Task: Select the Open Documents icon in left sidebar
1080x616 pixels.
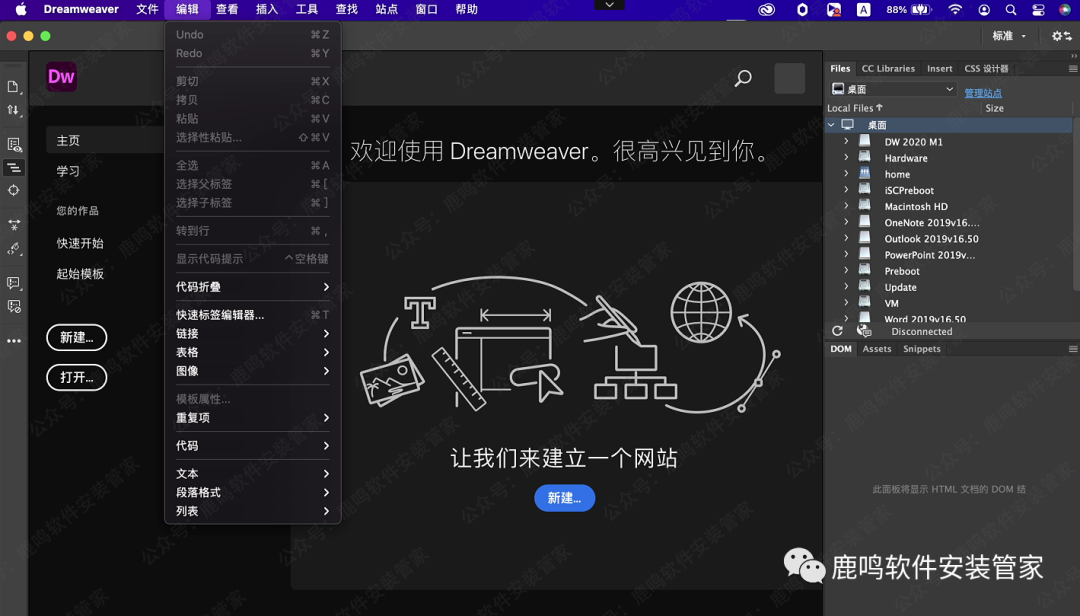Action: coord(13,85)
